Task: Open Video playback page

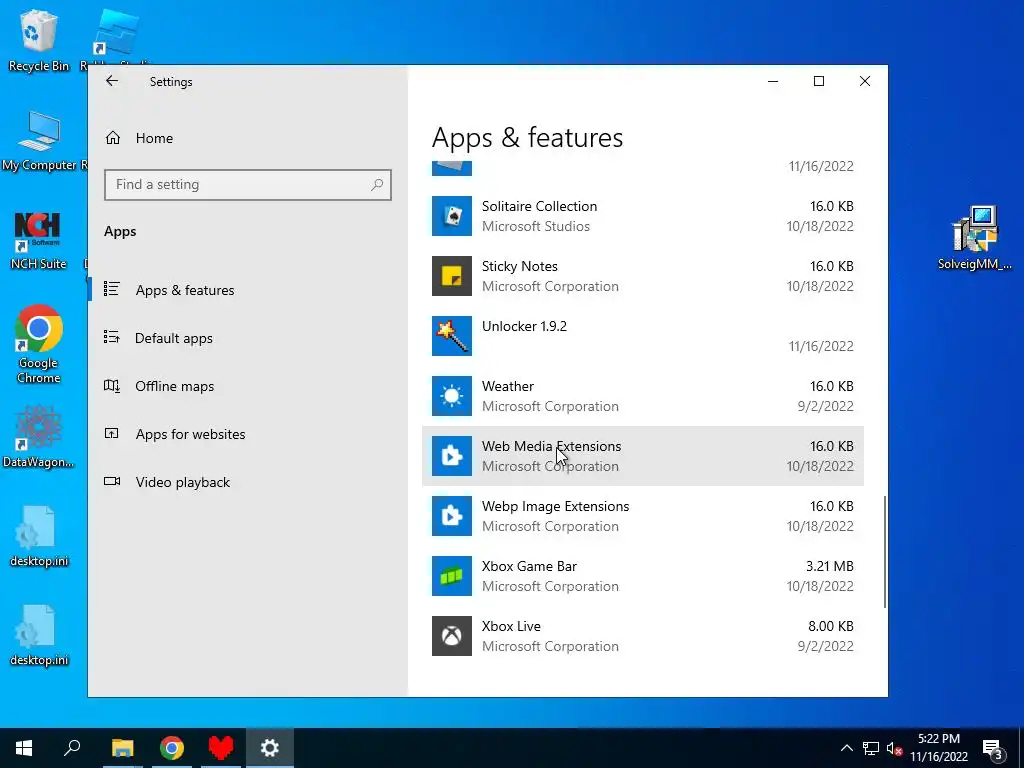Action: [x=183, y=482]
